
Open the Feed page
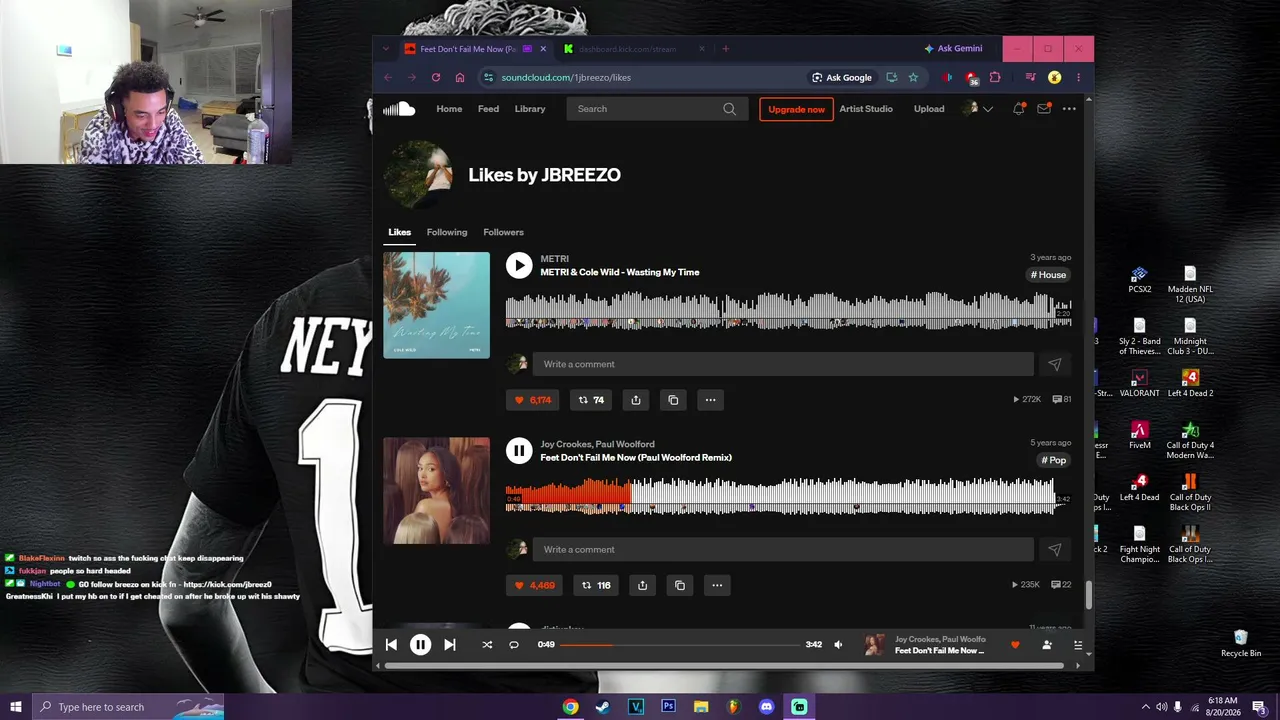point(488,109)
